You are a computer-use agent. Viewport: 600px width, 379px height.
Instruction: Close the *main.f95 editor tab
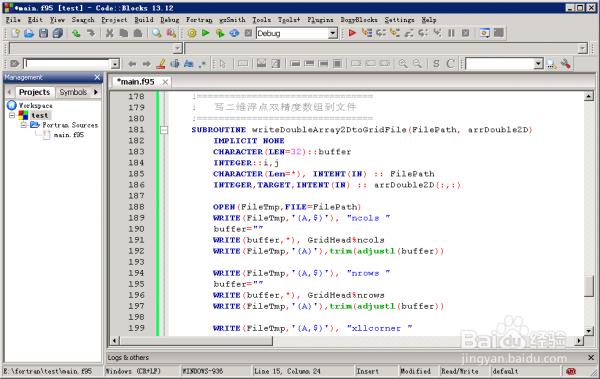[165, 82]
